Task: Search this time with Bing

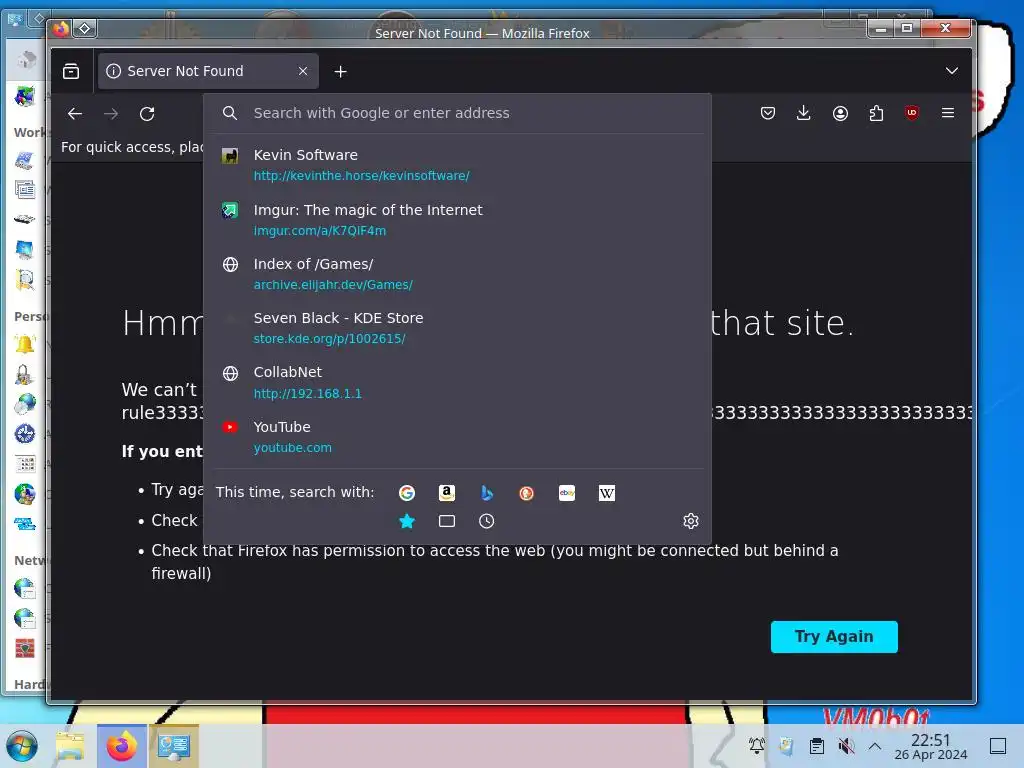Action: (x=487, y=493)
